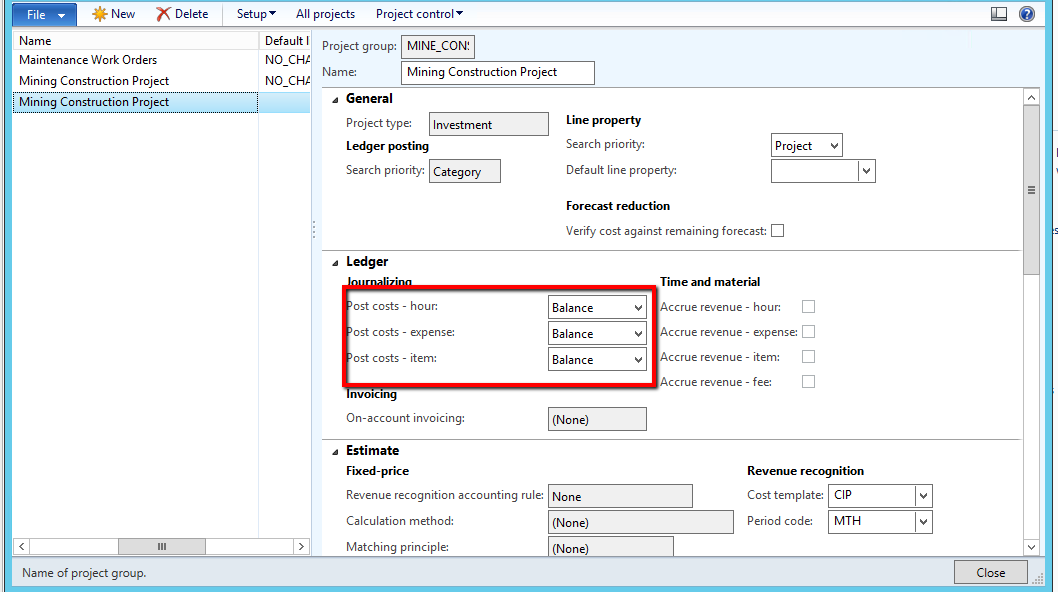Click the Close button
The width and height of the screenshot is (1058, 592).
click(990, 572)
